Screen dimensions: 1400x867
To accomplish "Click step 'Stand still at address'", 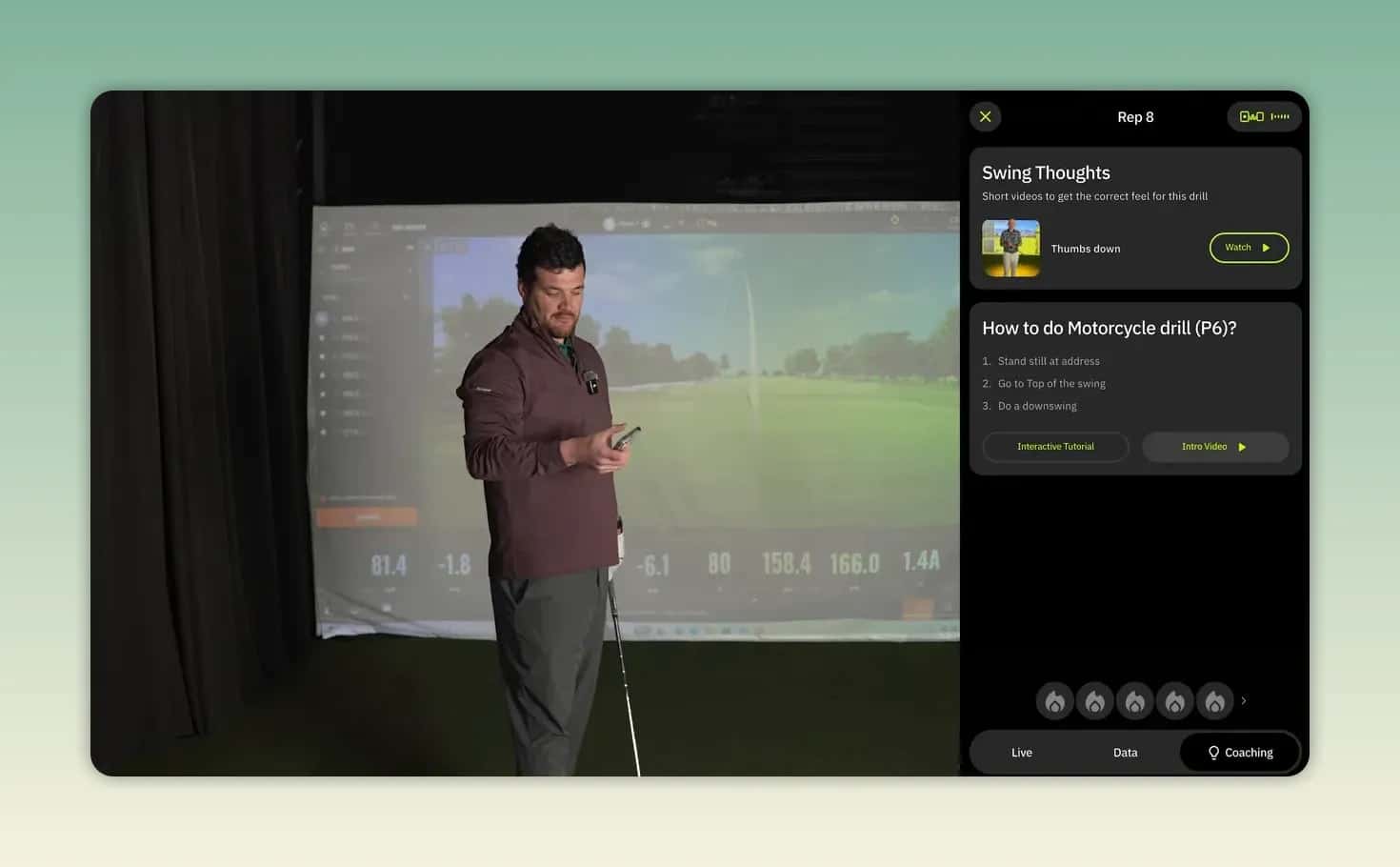I will click(1049, 361).
